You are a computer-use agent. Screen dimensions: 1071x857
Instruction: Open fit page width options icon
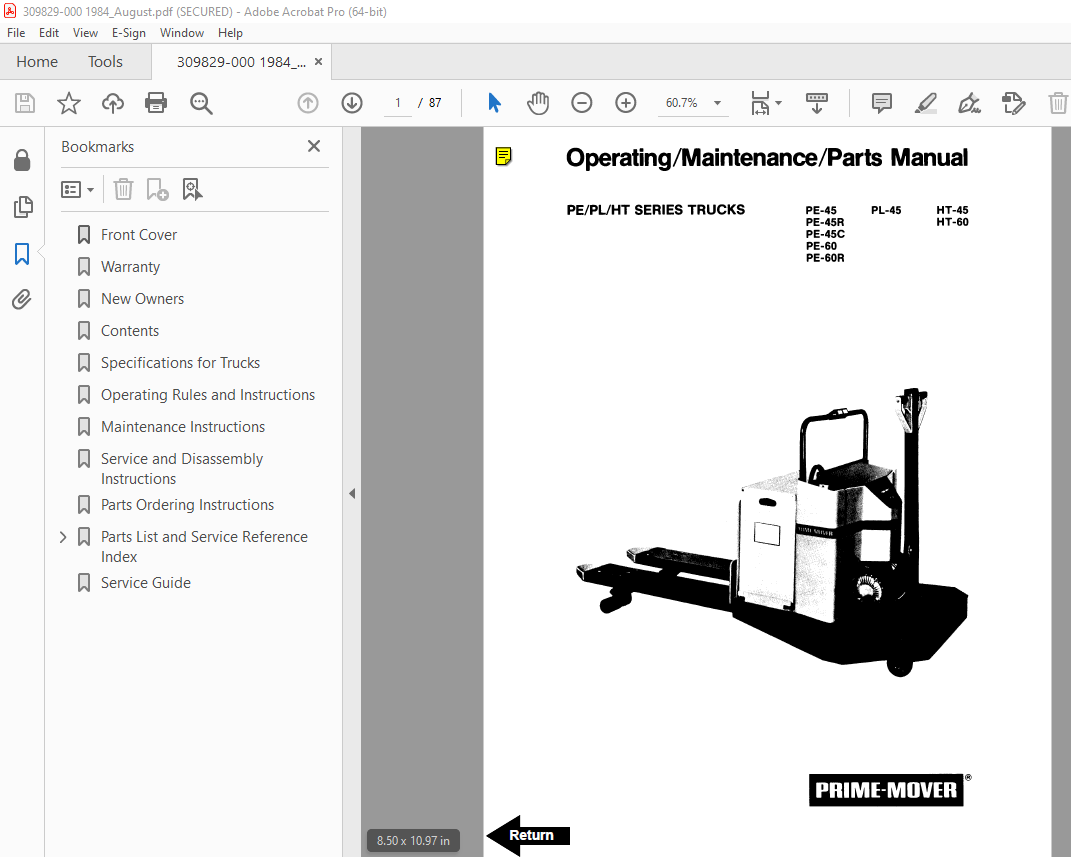766,103
